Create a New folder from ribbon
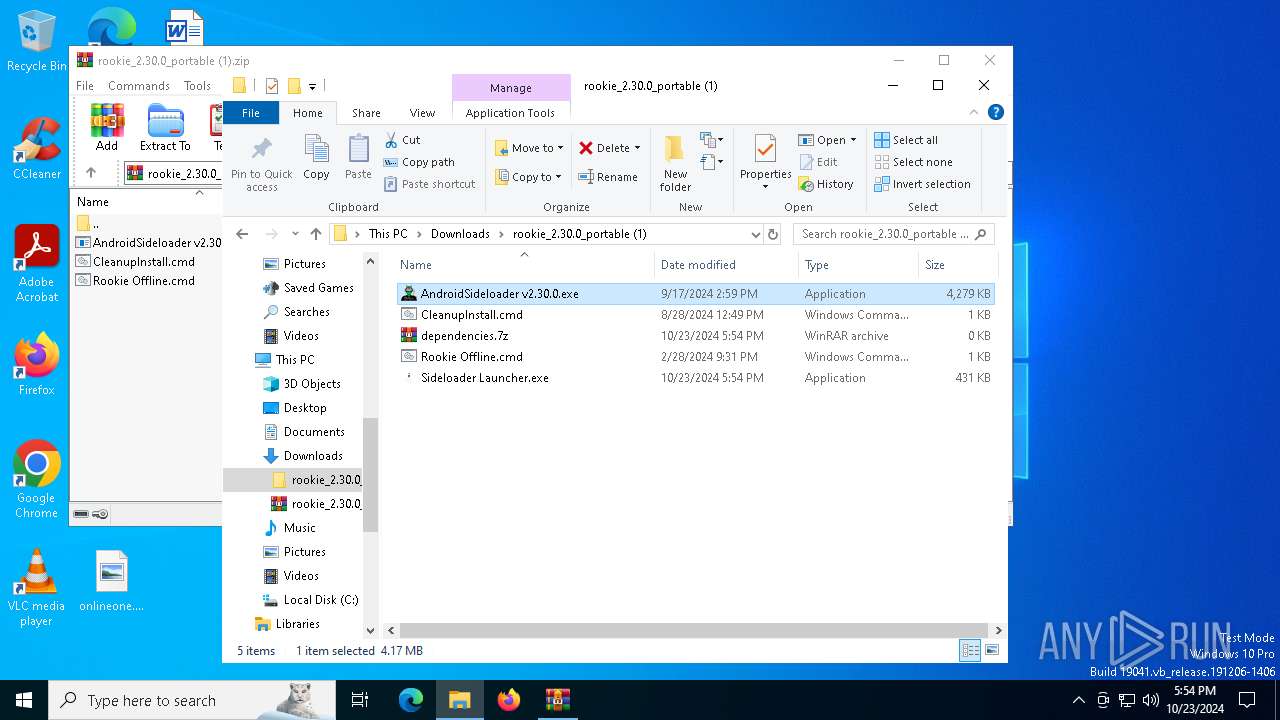1280x720 pixels. coord(675,164)
